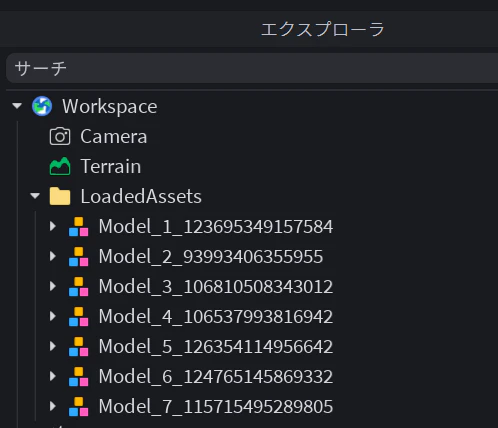The image size is (498, 428).
Task: Select the Camera item
Action: click(x=114, y=136)
